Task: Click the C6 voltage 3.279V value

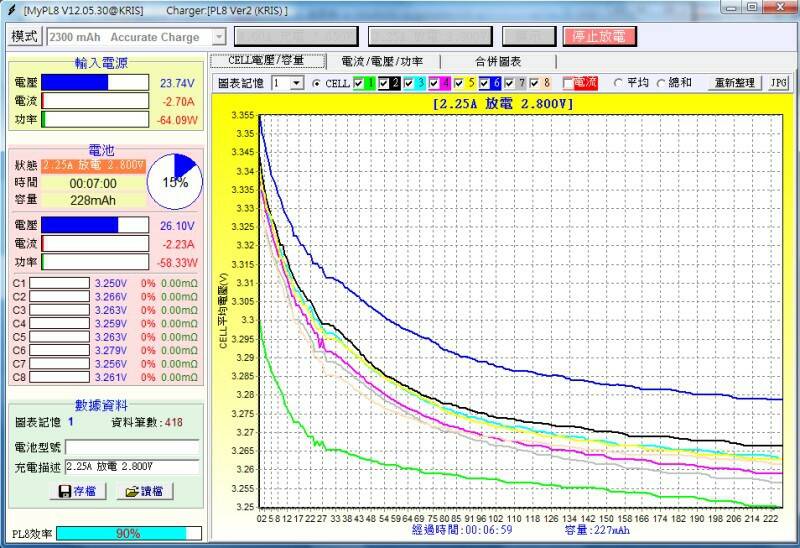Action: [x=111, y=351]
